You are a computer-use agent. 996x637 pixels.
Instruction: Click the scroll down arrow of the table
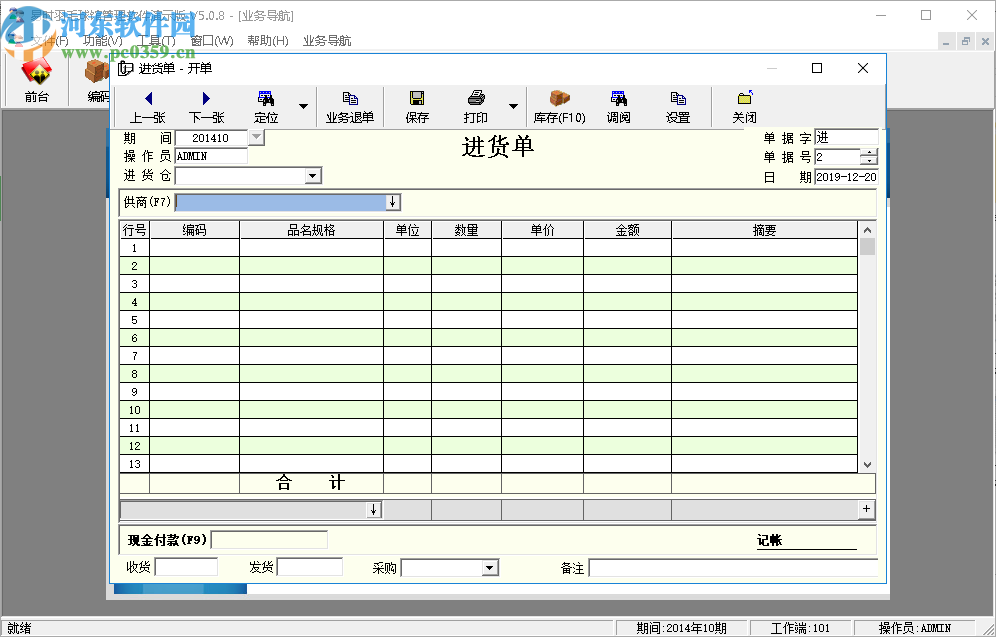click(x=867, y=465)
